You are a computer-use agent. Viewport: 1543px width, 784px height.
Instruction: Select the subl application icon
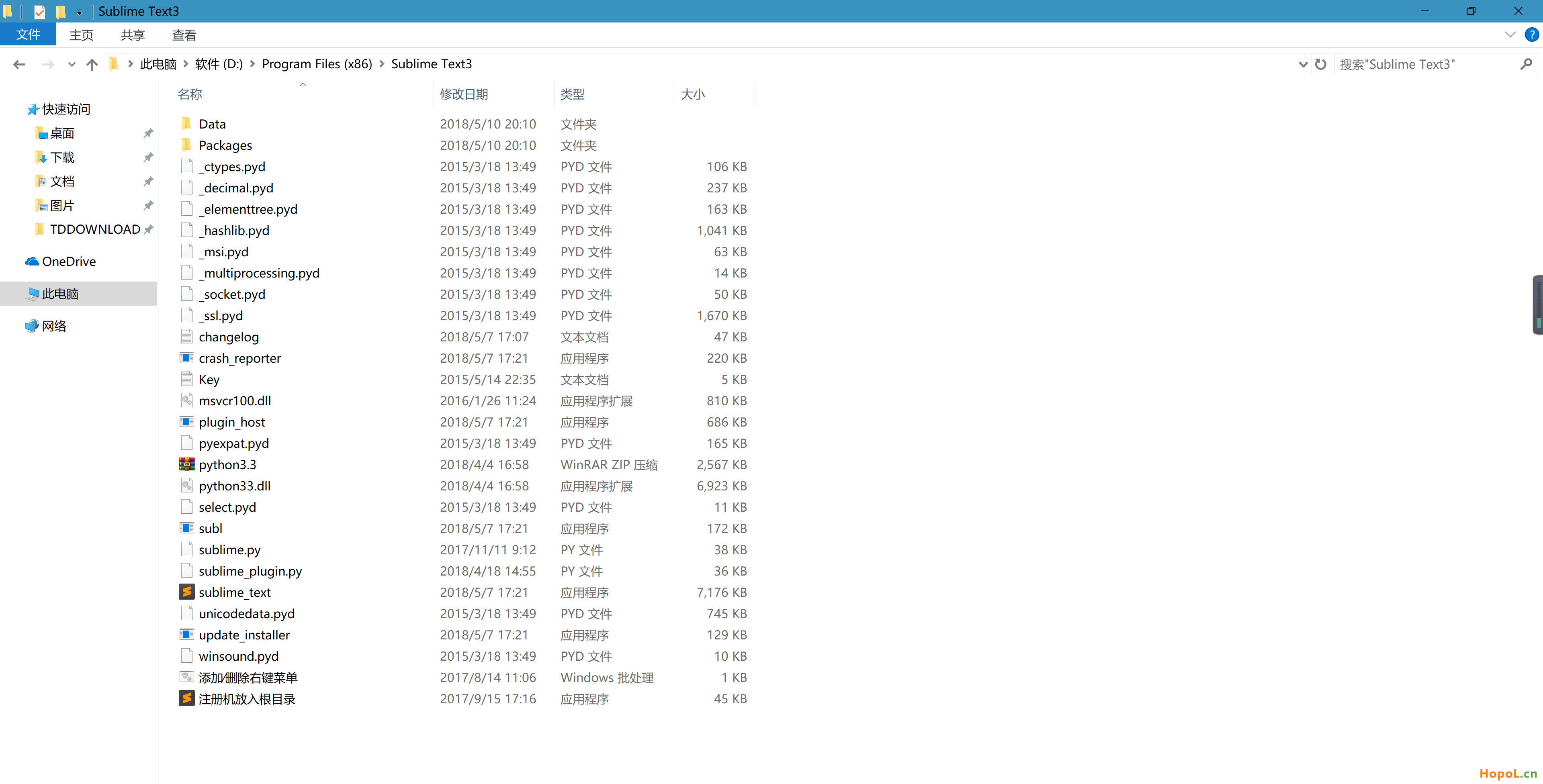[x=186, y=528]
